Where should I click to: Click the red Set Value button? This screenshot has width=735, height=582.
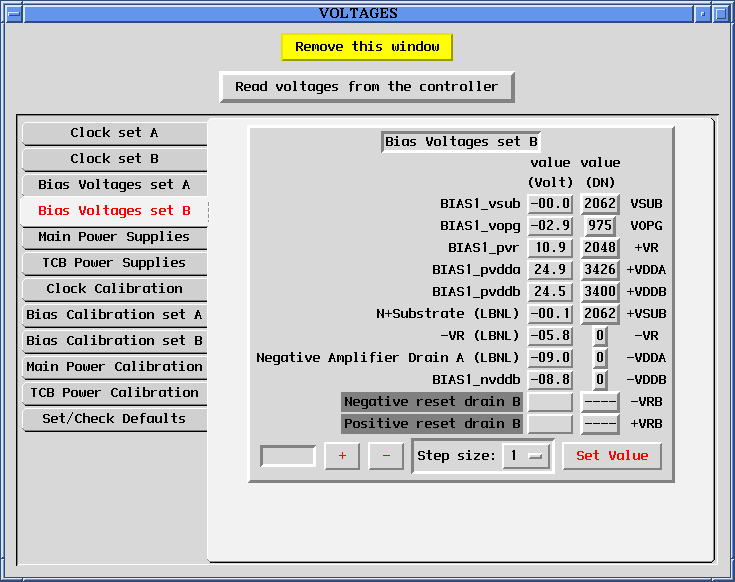612,456
